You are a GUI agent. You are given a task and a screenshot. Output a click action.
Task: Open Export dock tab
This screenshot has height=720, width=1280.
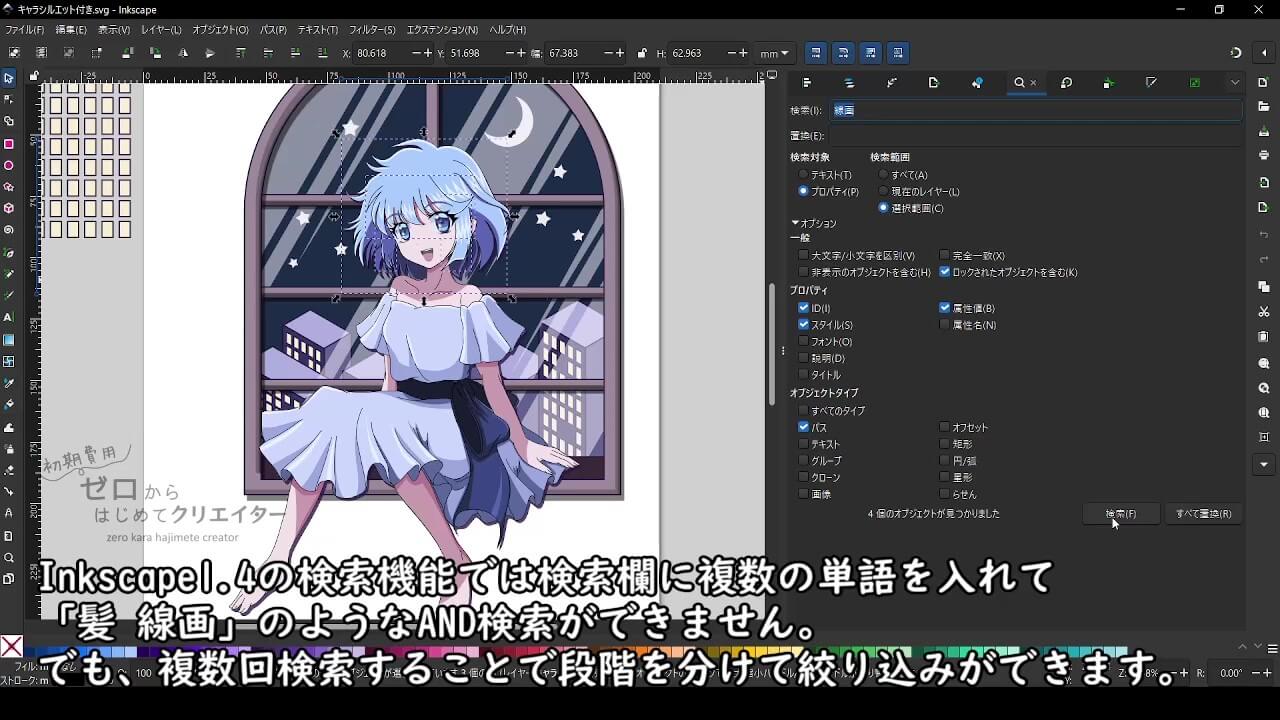[x=934, y=83]
